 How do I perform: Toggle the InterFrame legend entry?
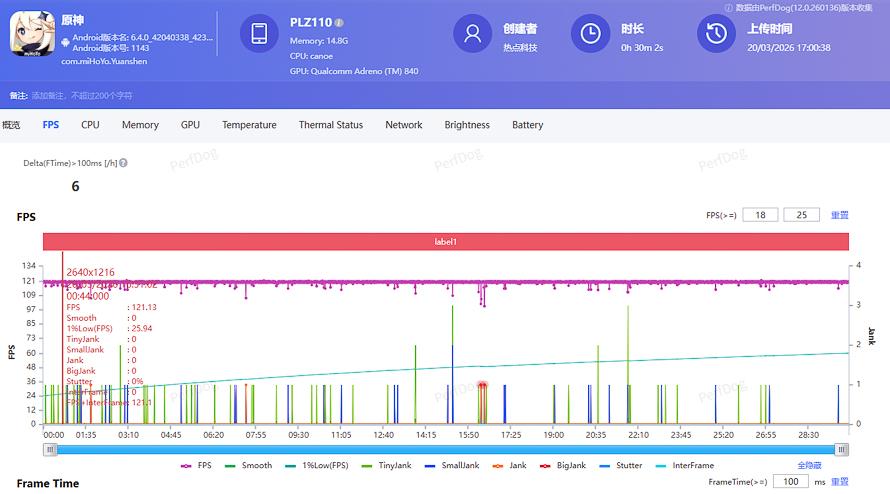685,466
